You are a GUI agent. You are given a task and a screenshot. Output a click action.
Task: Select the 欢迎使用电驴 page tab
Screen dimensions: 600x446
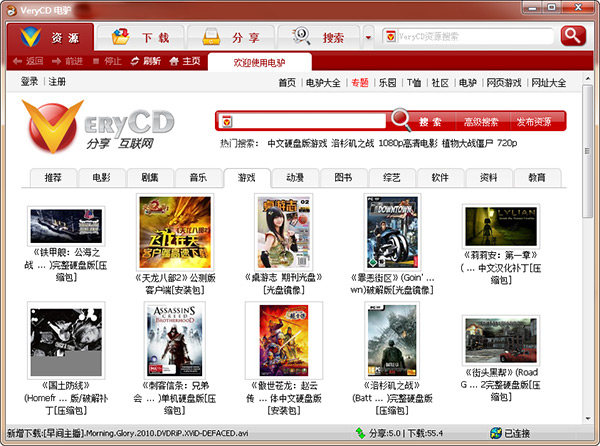pyautogui.click(x=259, y=62)
